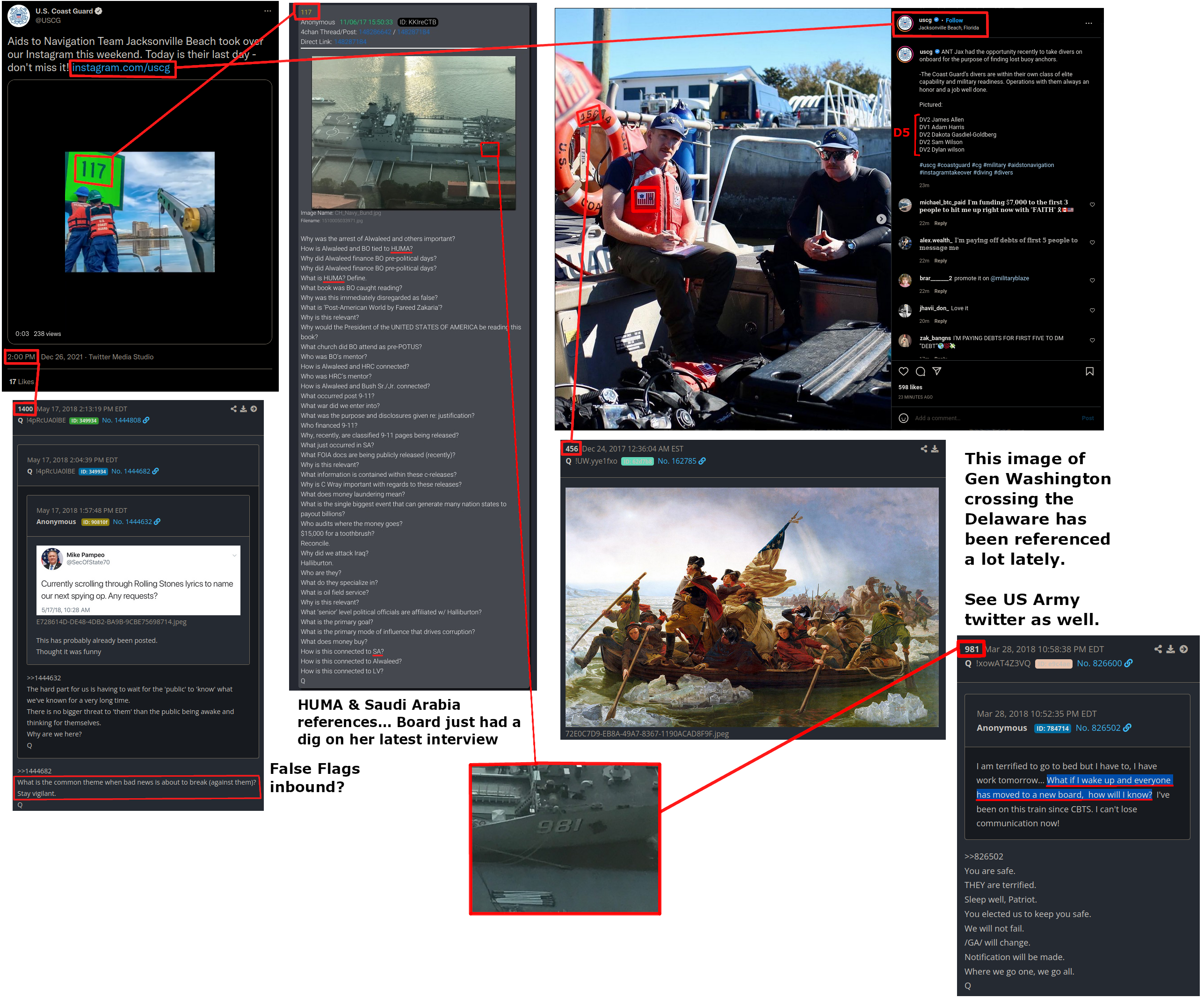Click the Instagram comment bubble icon
This screenshot has width=1204, height=998.
tap(920, 372)
